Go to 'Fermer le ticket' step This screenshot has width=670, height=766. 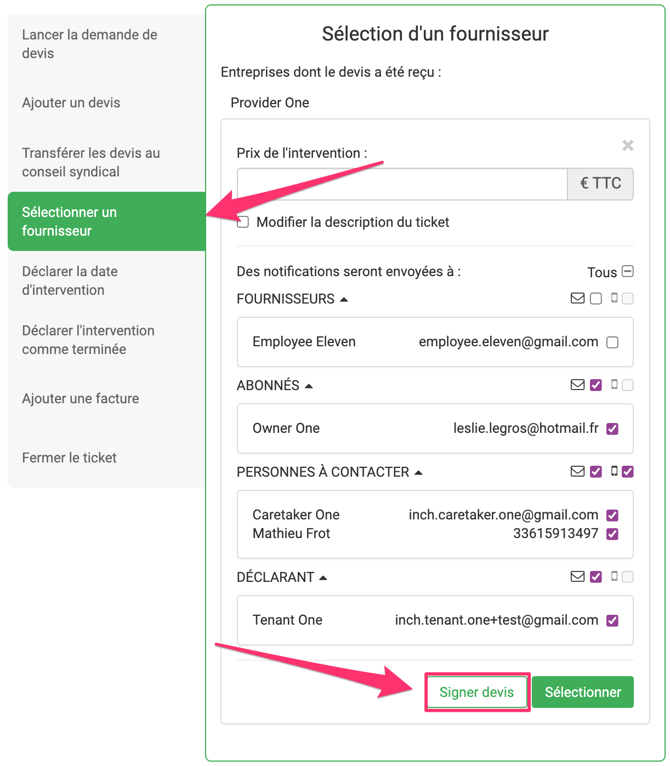click(69, 458)
